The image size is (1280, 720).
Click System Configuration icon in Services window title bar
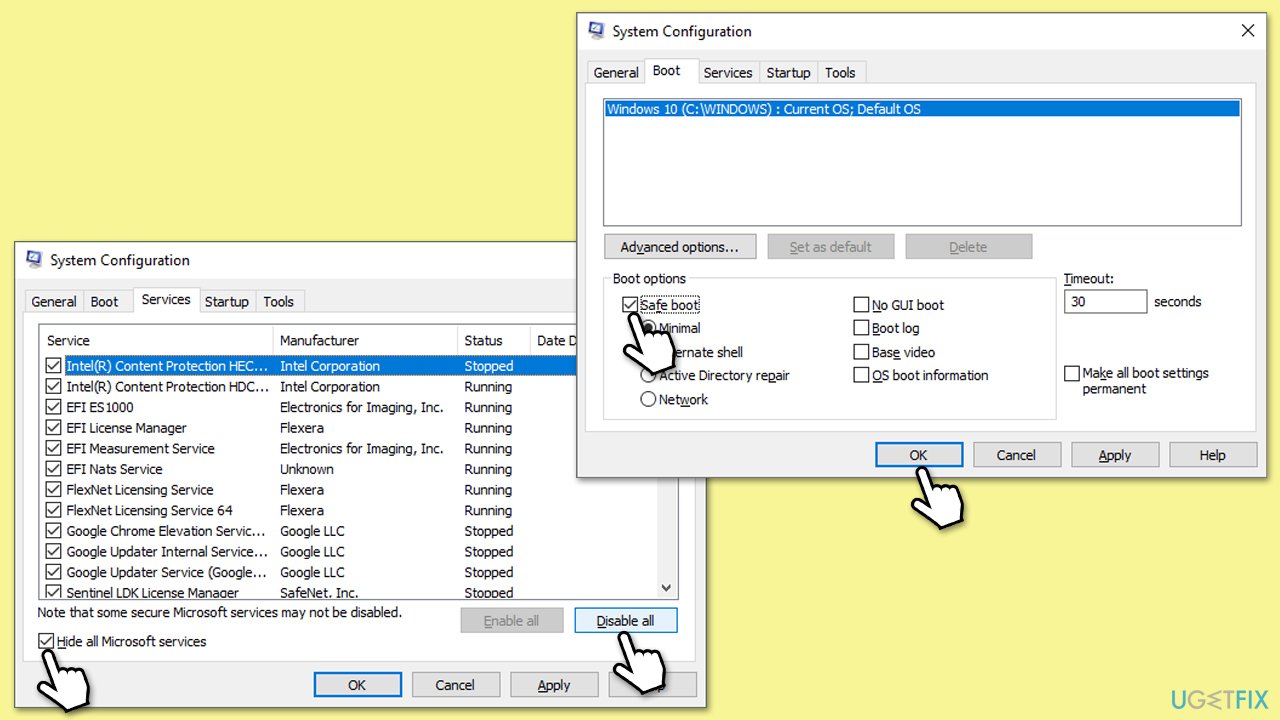35,260
